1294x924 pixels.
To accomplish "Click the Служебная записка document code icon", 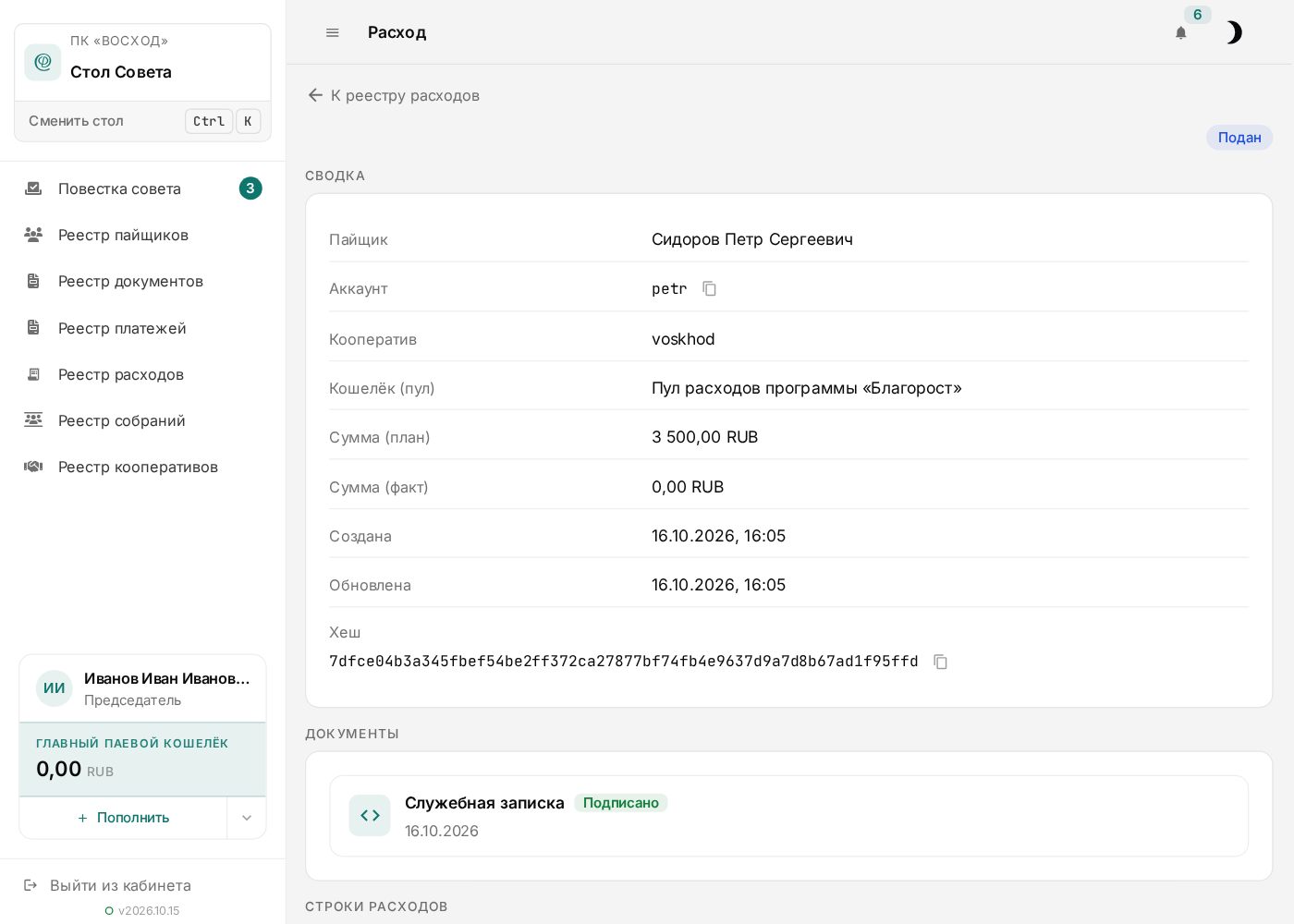I will pos(370,815).
